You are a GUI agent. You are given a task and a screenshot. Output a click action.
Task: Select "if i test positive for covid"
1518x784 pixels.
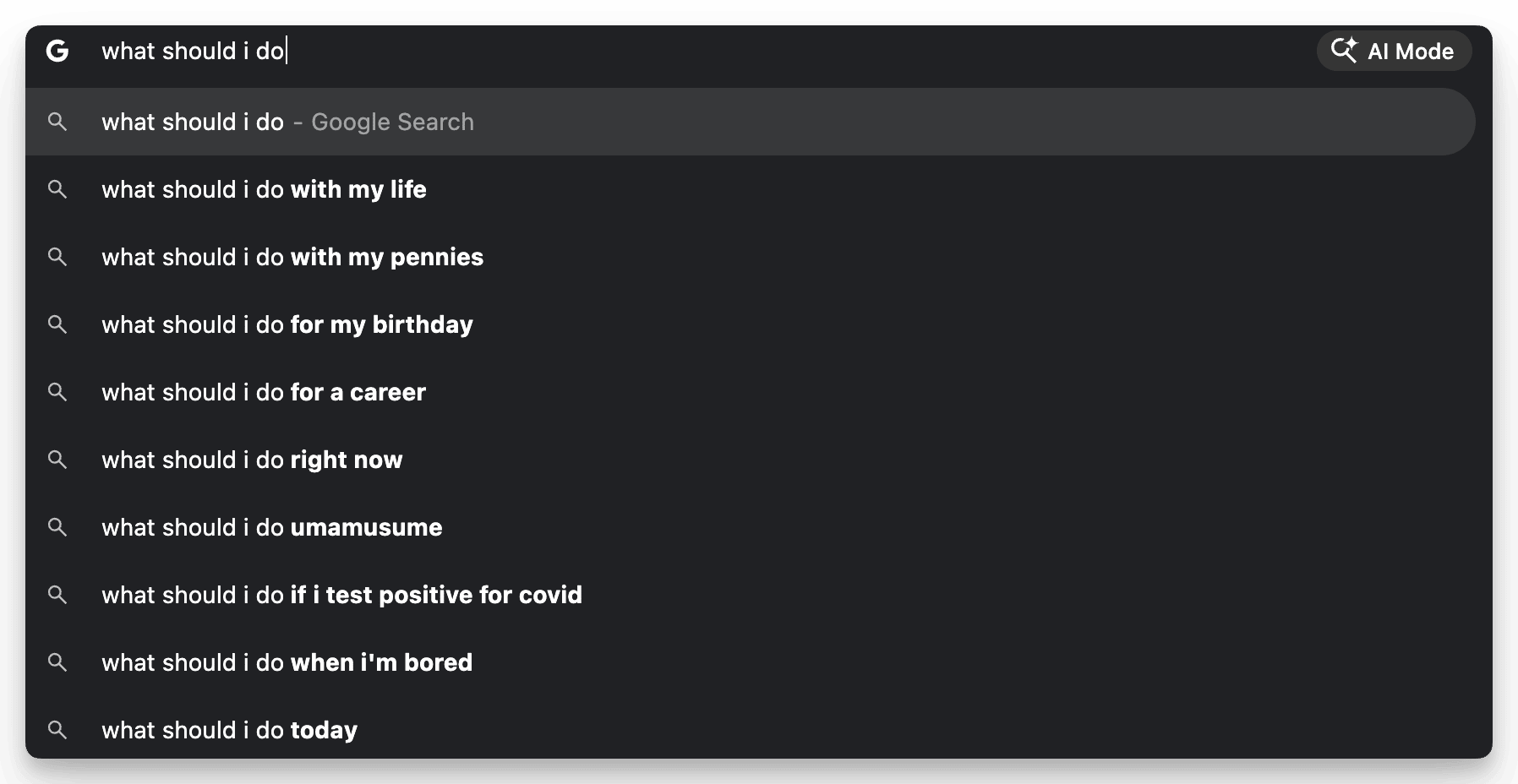pyautogui.click(x=341, y=596)
